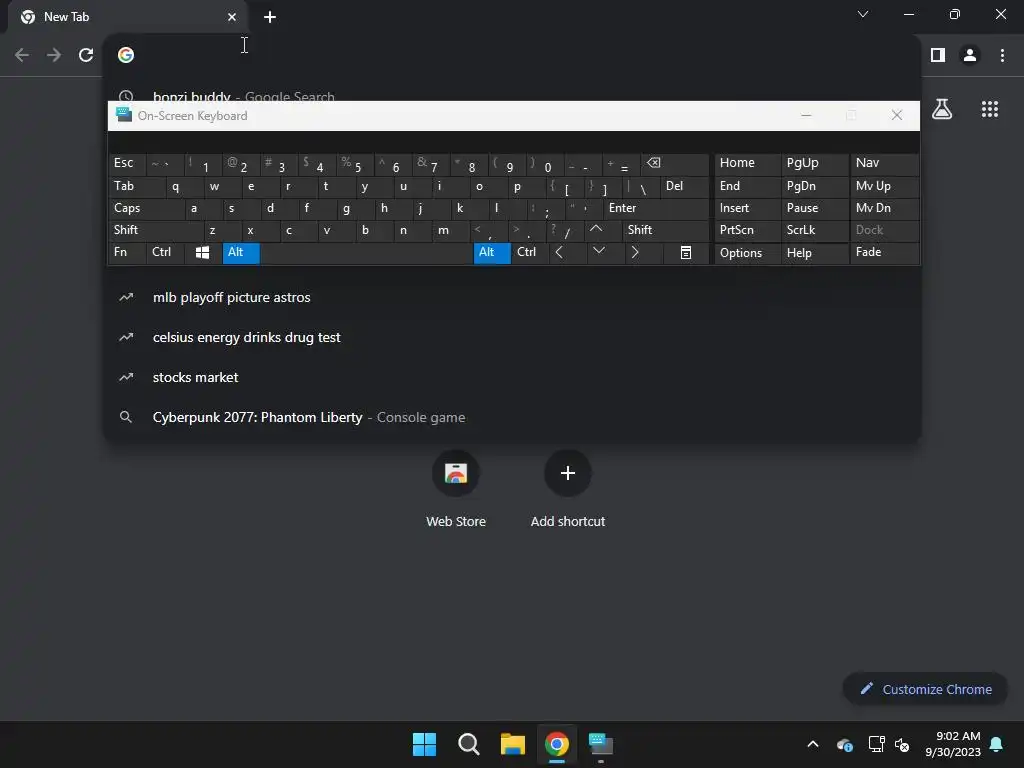Toggle the Caps key on keyboard
Image resolution: width=1024 pixels, height=768 pixels.
pos(146,208)
